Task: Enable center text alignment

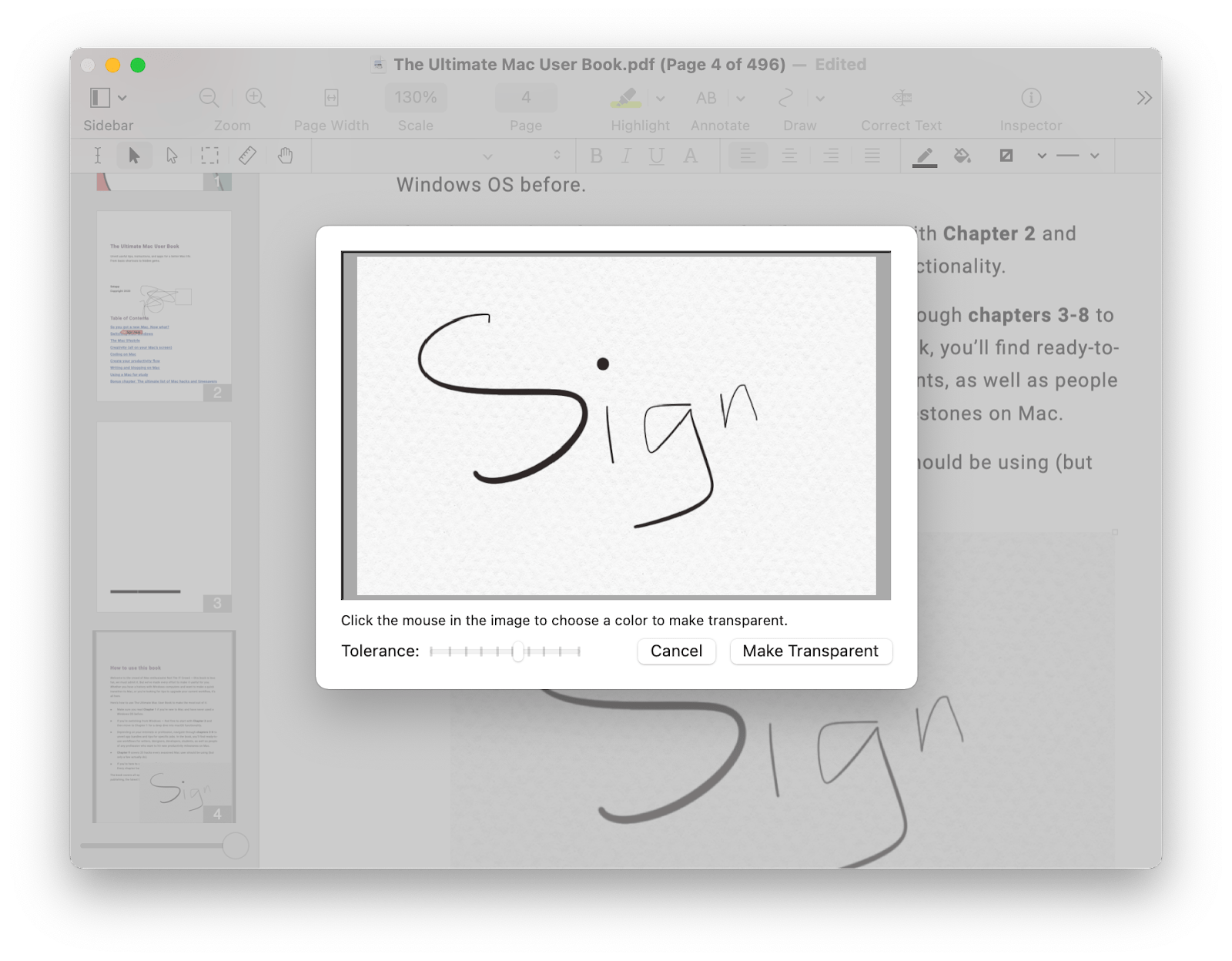Action: point(789,156)
